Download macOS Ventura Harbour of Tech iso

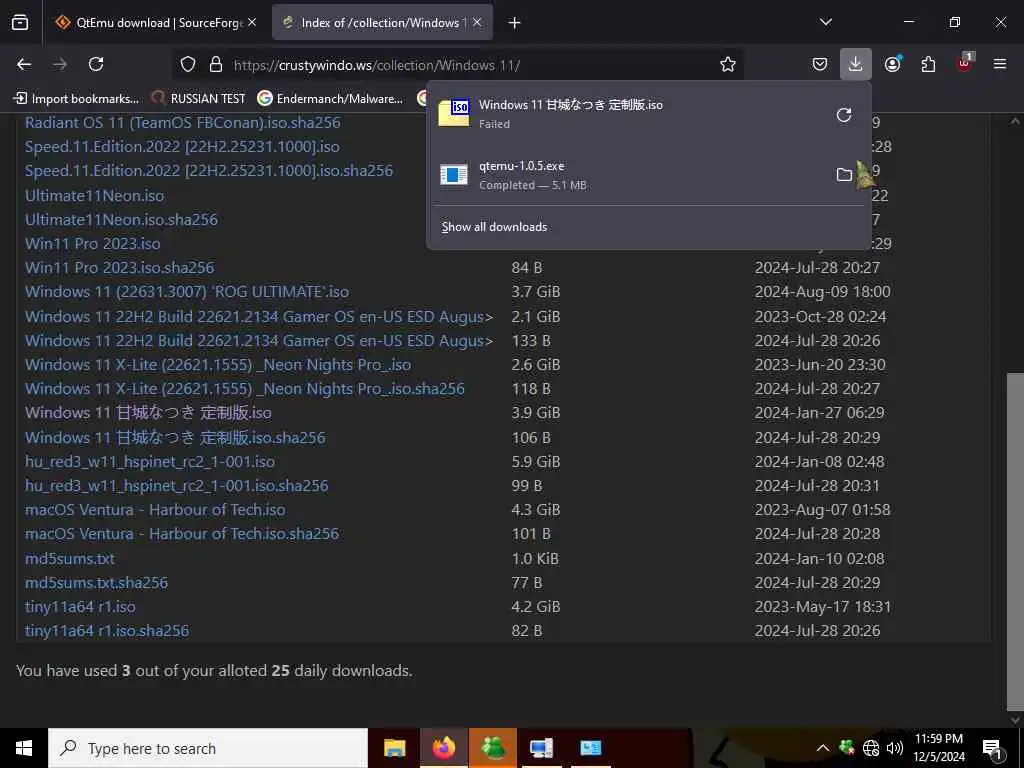155,509
